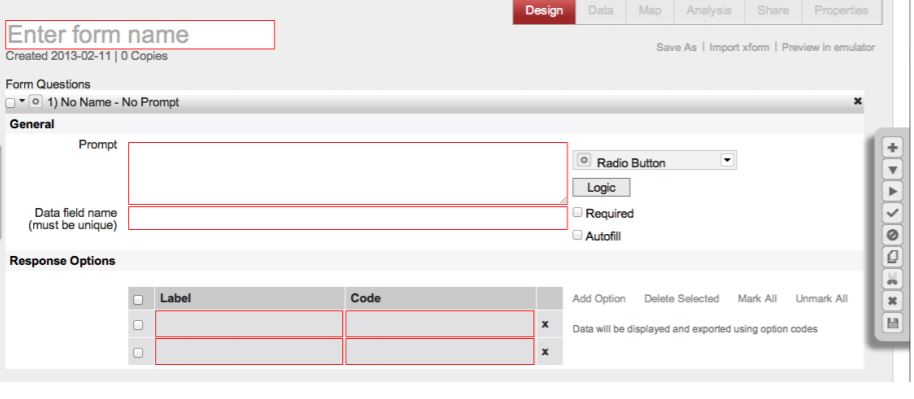Click the first row Label field
914x399 pixels.
pyautogui.click(x=249, y=324)
